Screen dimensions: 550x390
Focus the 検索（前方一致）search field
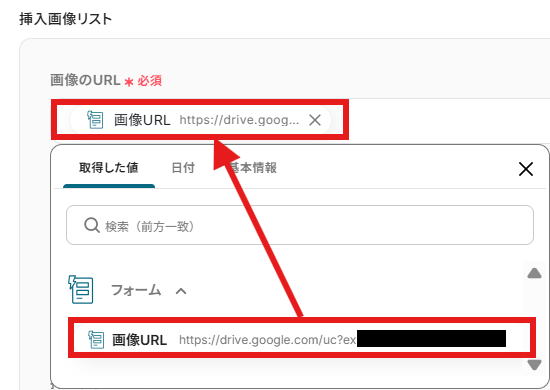coord(300,225)
